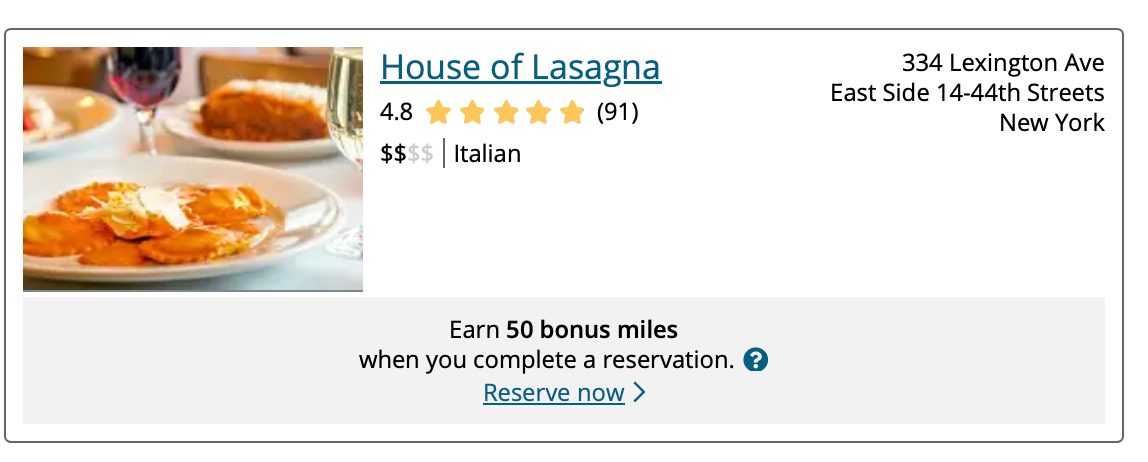1148x462 pixels.
Task: Click the third rating star
Action: click(505, 112)
